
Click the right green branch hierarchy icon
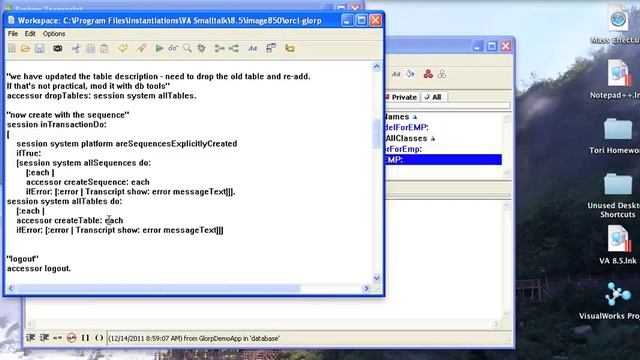[x=234, y=49]
